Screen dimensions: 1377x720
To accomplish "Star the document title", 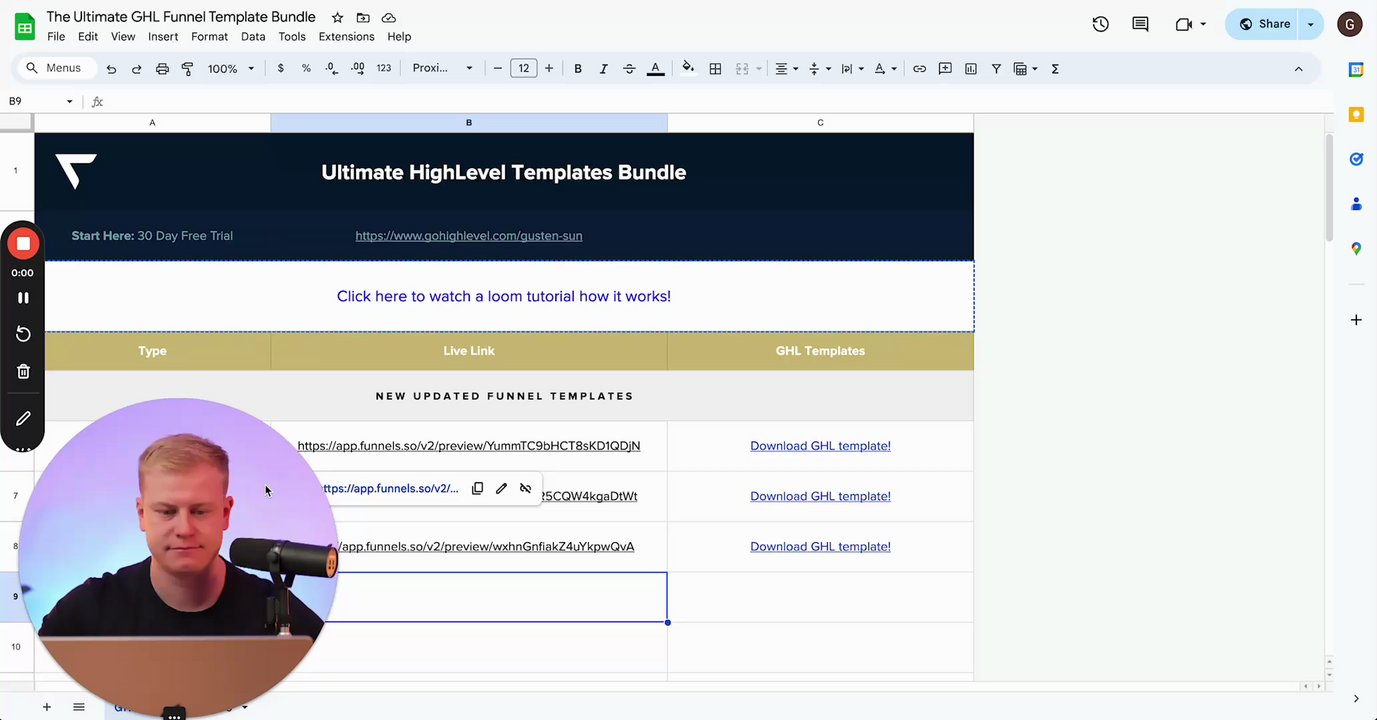I will 338,18.
